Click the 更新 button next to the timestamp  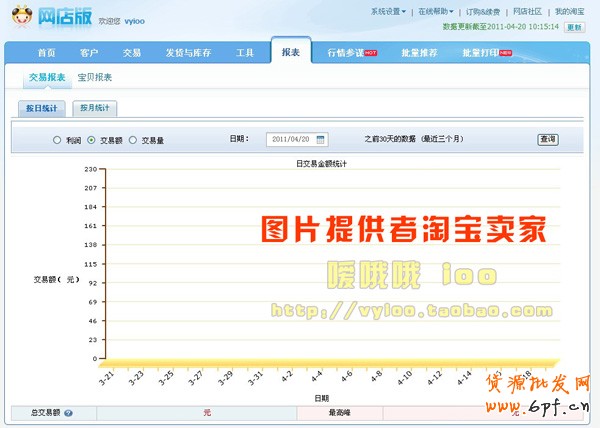tap(575, 27)
